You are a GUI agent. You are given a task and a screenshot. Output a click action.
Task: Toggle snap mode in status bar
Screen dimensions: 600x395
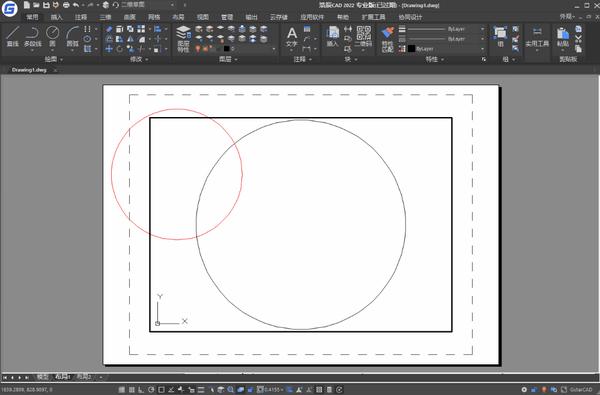(121, 390)
